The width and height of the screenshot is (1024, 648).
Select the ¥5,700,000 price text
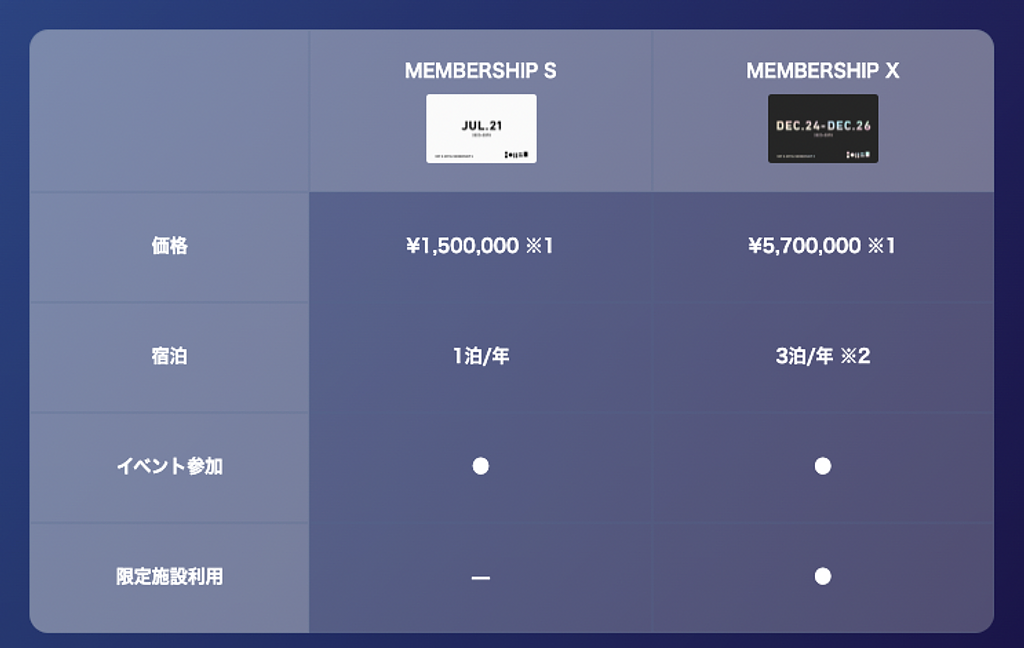[x=804, y=246]
